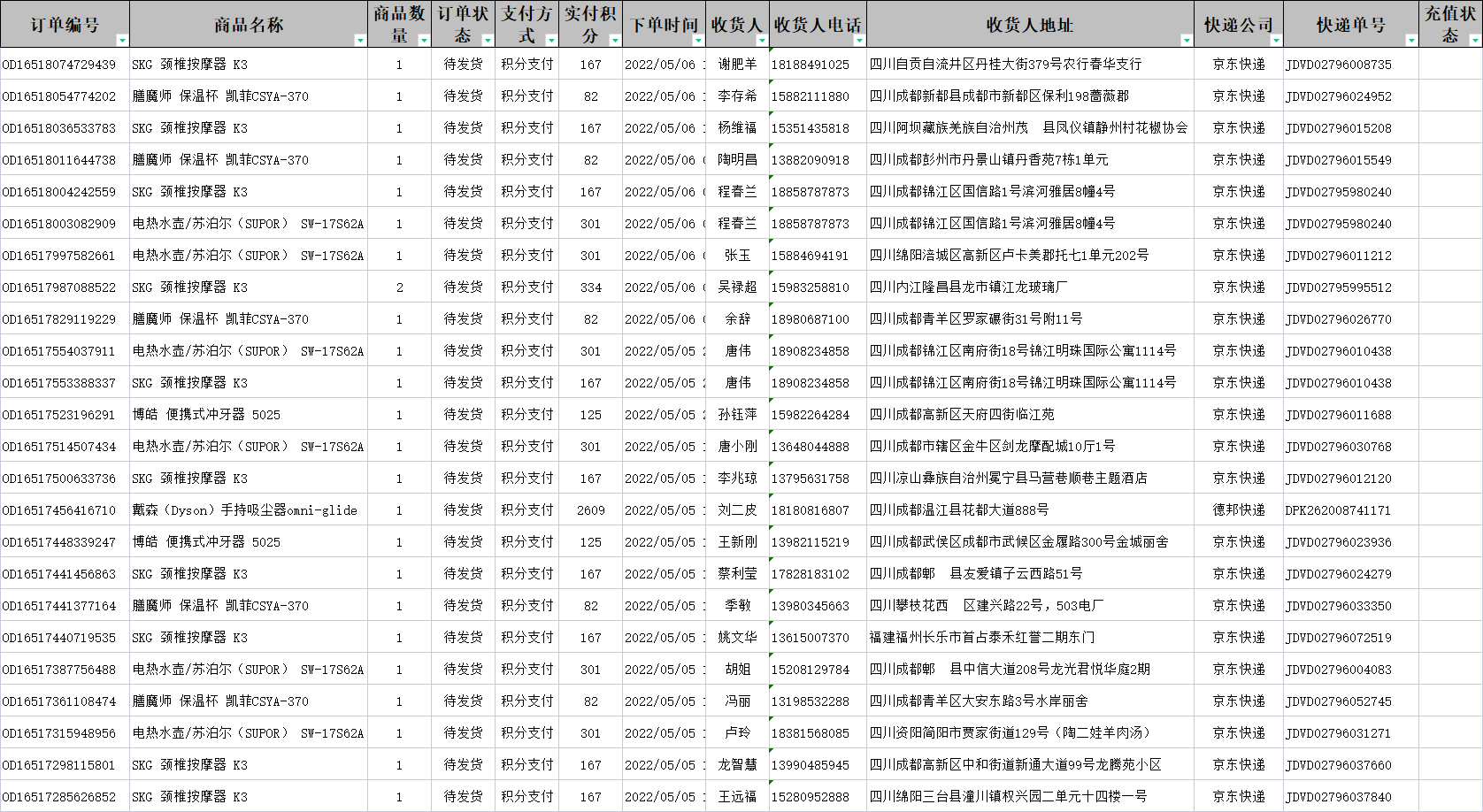Select order number cell OD16517285626852
This screenshot has width=1483, height=812.
pyautogui.click(x=65, y=797)
